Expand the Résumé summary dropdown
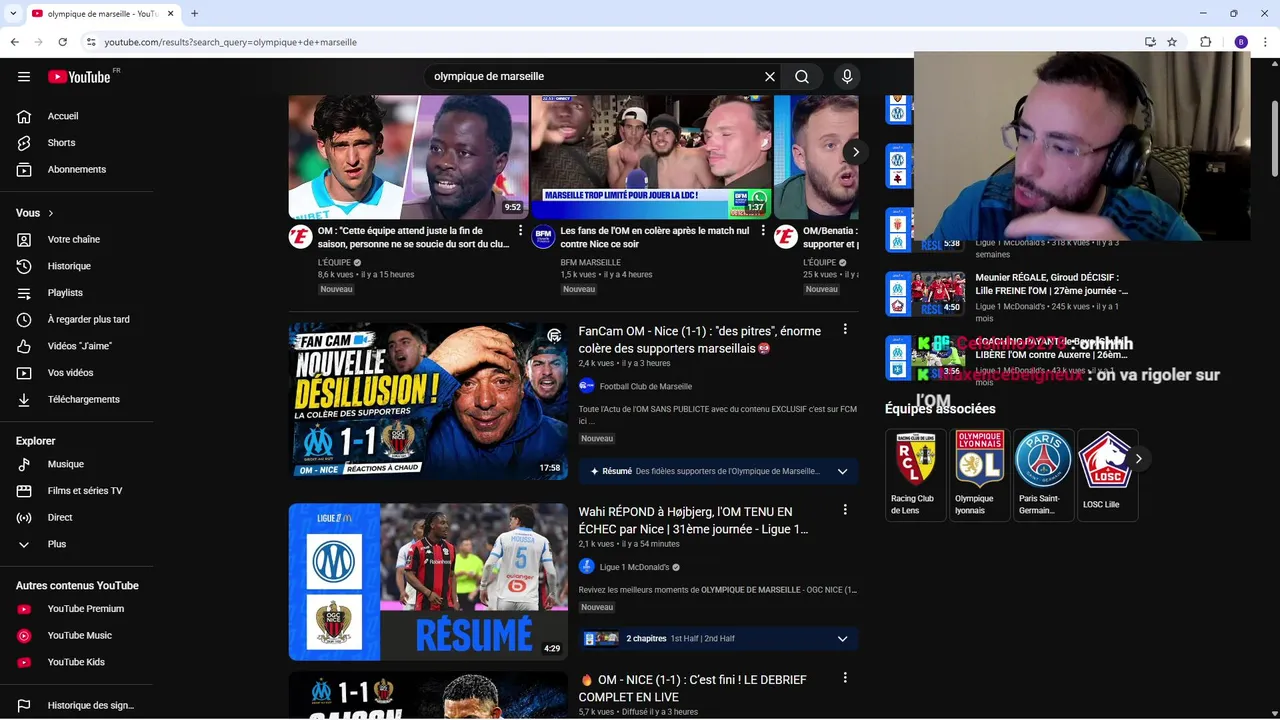 point(842,472)
